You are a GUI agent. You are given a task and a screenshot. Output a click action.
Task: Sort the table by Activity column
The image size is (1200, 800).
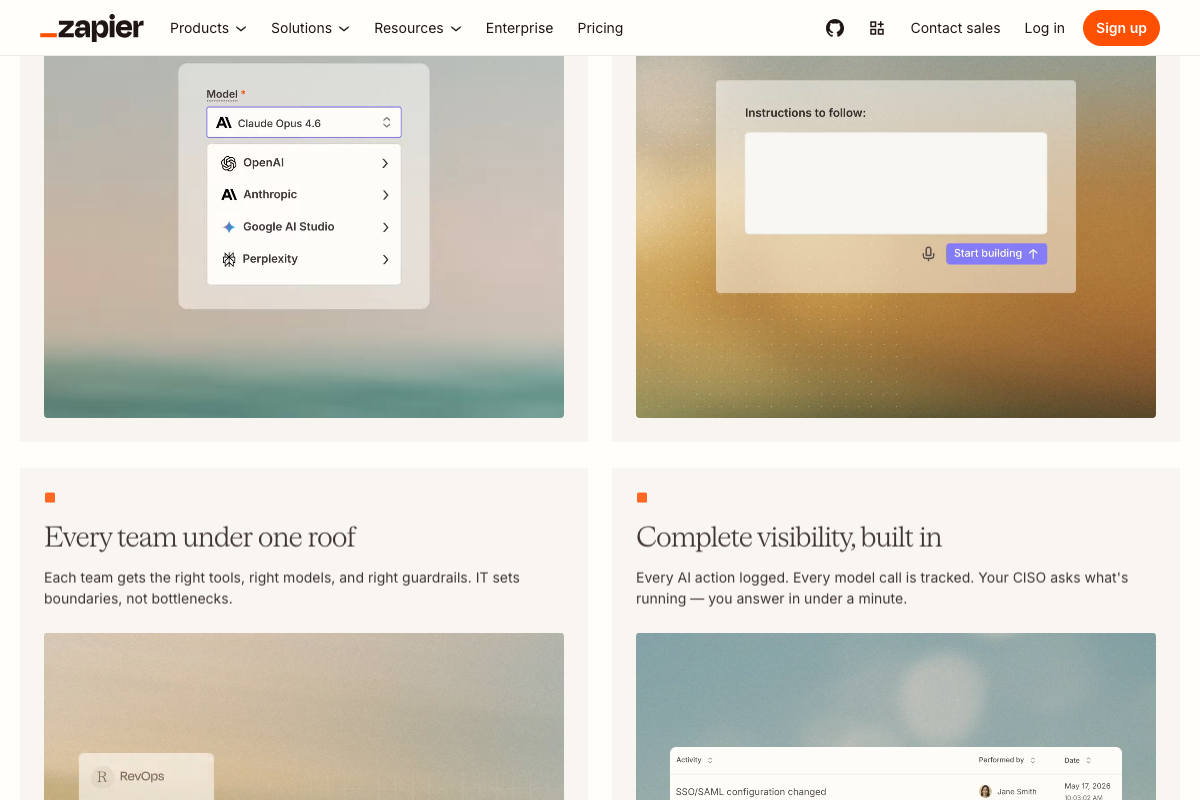pyautogui.click(x=695, y=760)
